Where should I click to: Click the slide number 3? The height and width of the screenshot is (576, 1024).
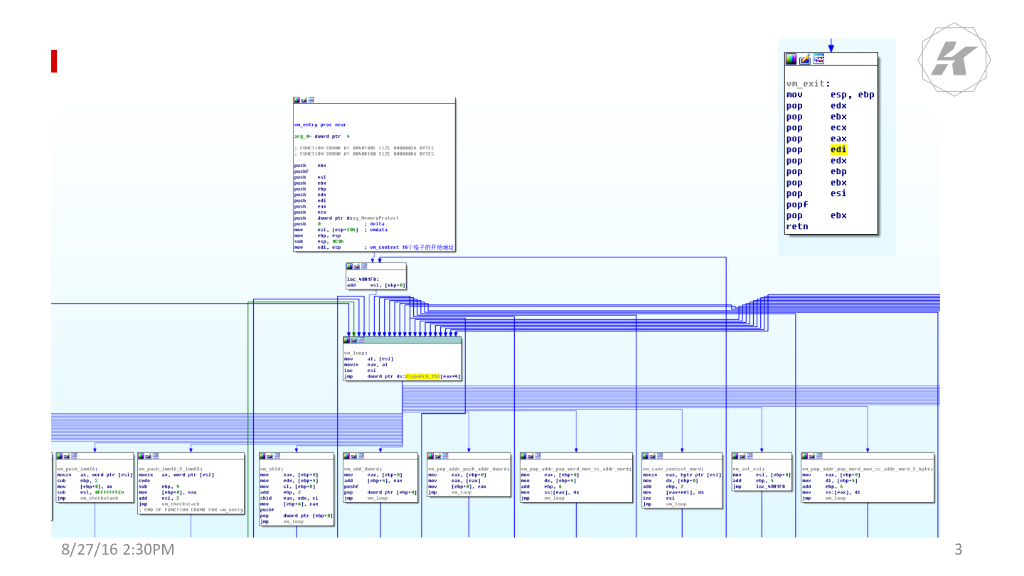pyautogui.click(x=958, y=549)
